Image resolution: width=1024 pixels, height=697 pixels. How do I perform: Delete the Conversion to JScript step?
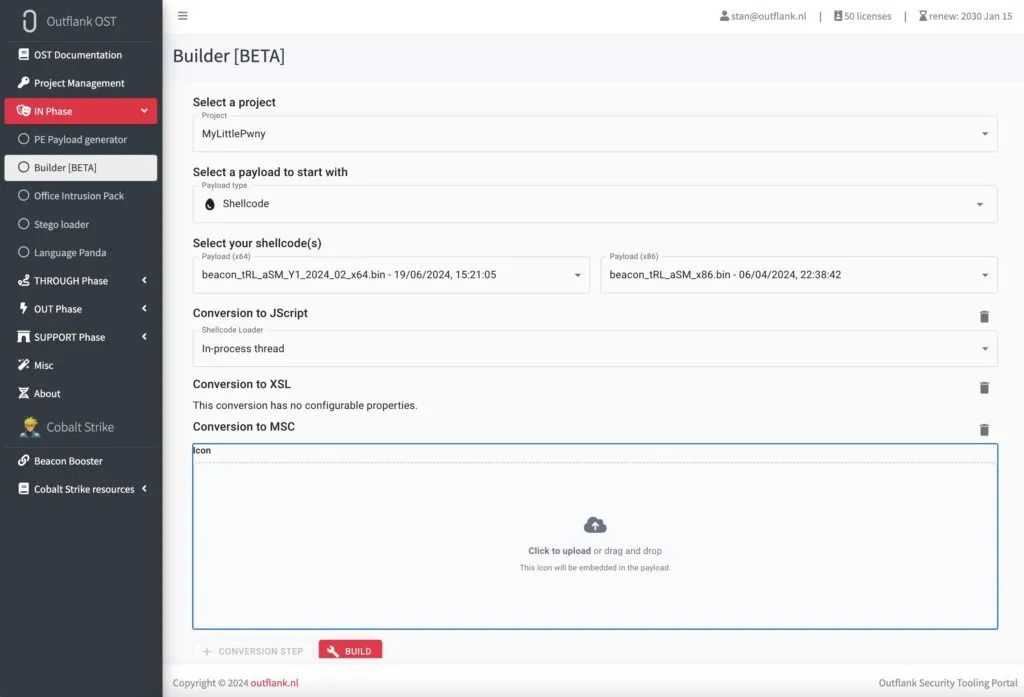point(984,317)
